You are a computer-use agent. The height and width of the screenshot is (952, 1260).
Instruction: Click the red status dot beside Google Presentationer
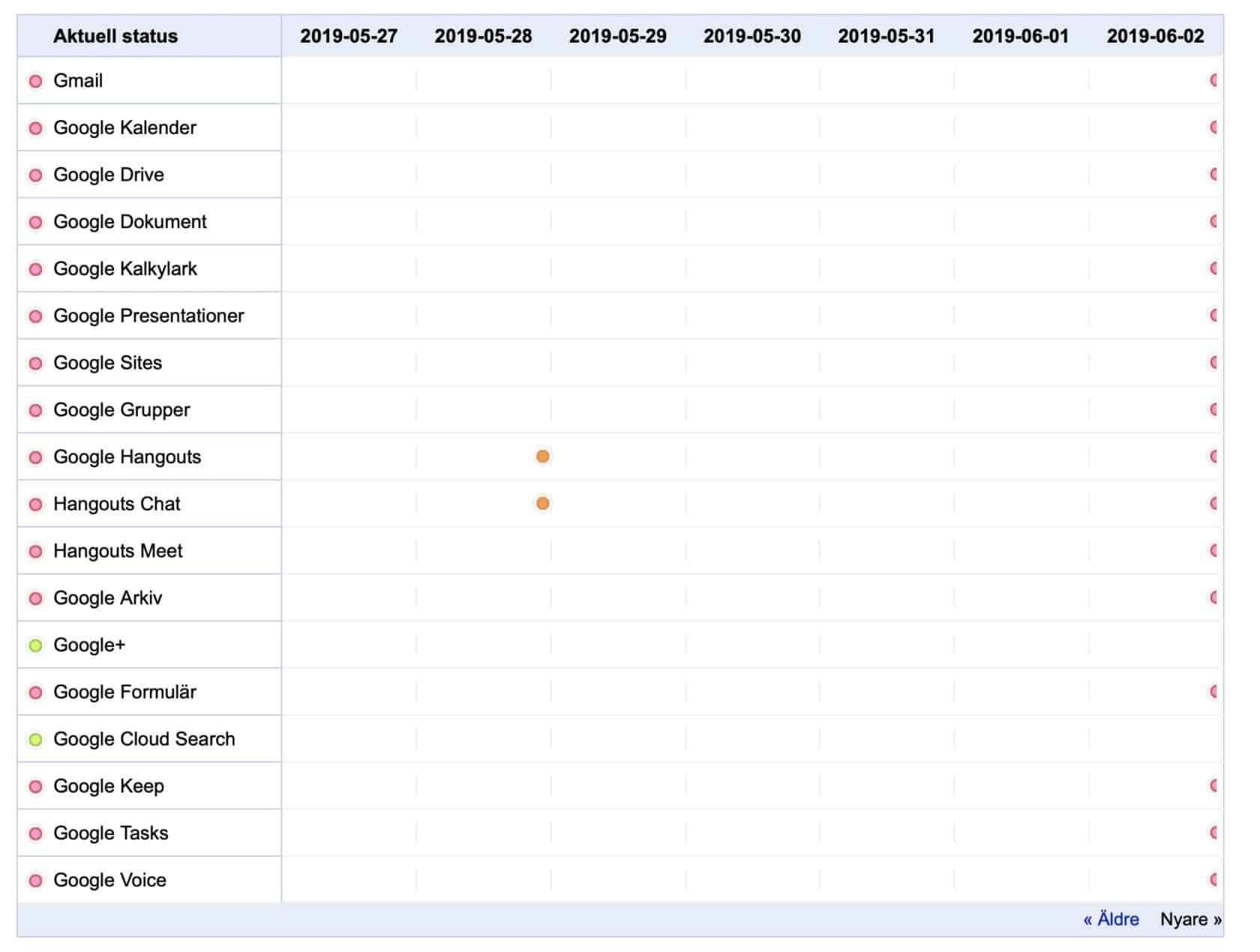[x=35, y=316]
